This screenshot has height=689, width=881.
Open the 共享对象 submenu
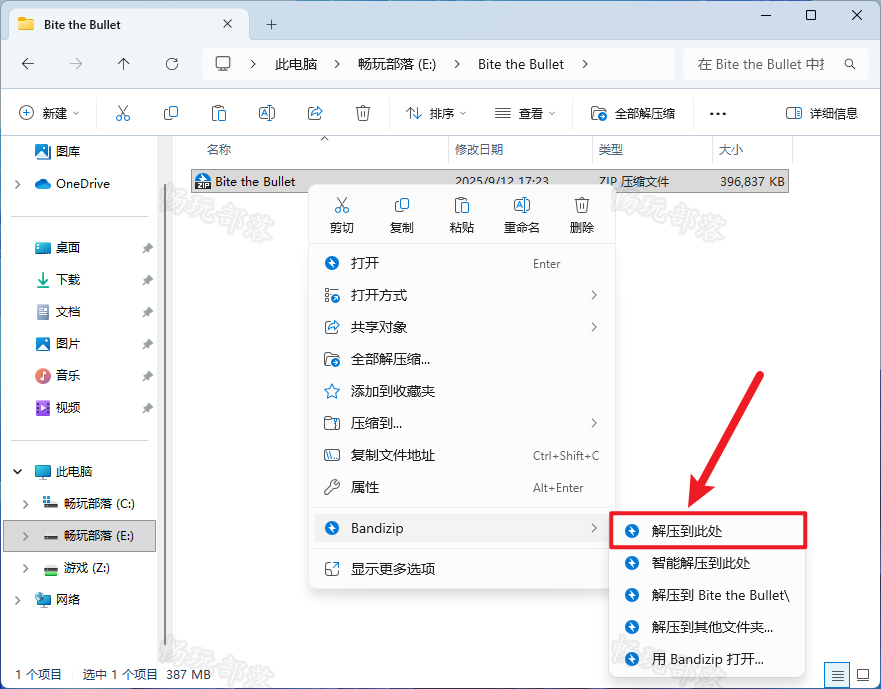[462, 327]
